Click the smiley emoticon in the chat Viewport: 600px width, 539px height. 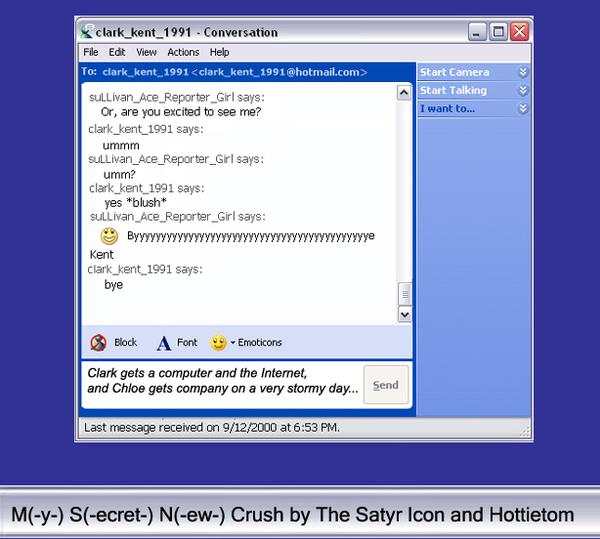(x=109, y=236)
